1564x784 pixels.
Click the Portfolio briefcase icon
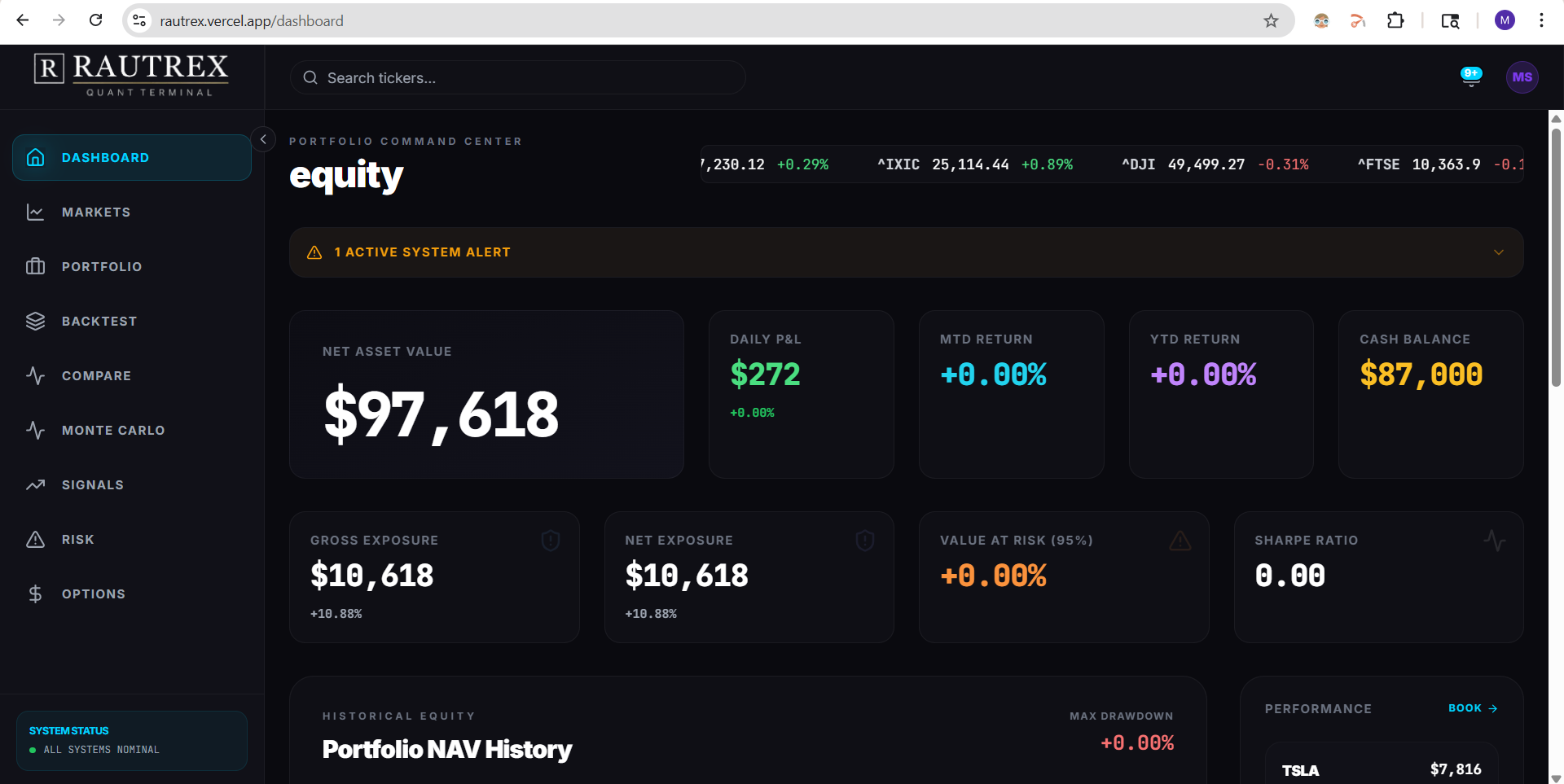(36, 266)
